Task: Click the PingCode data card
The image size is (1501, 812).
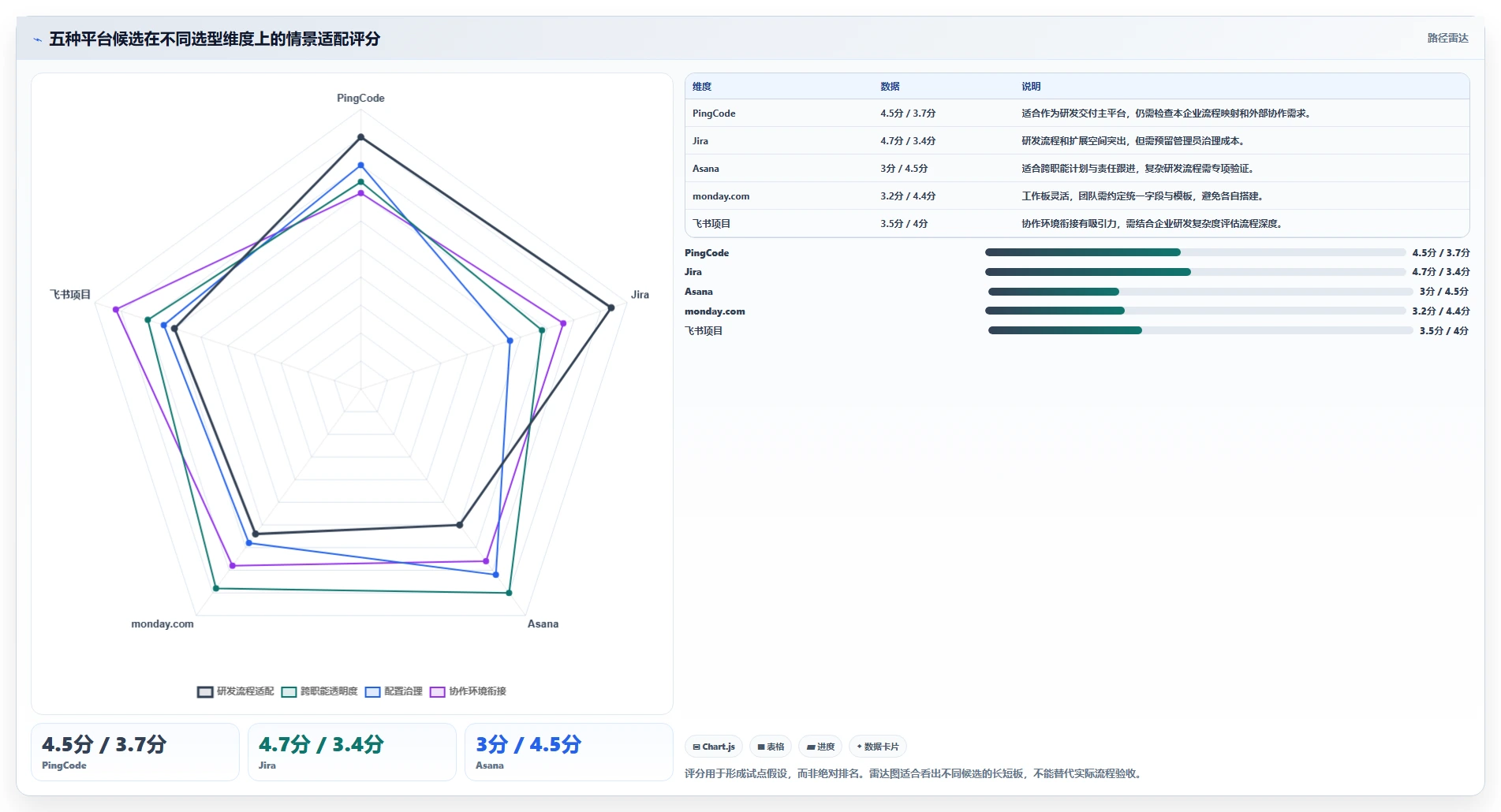Action: 135,752
